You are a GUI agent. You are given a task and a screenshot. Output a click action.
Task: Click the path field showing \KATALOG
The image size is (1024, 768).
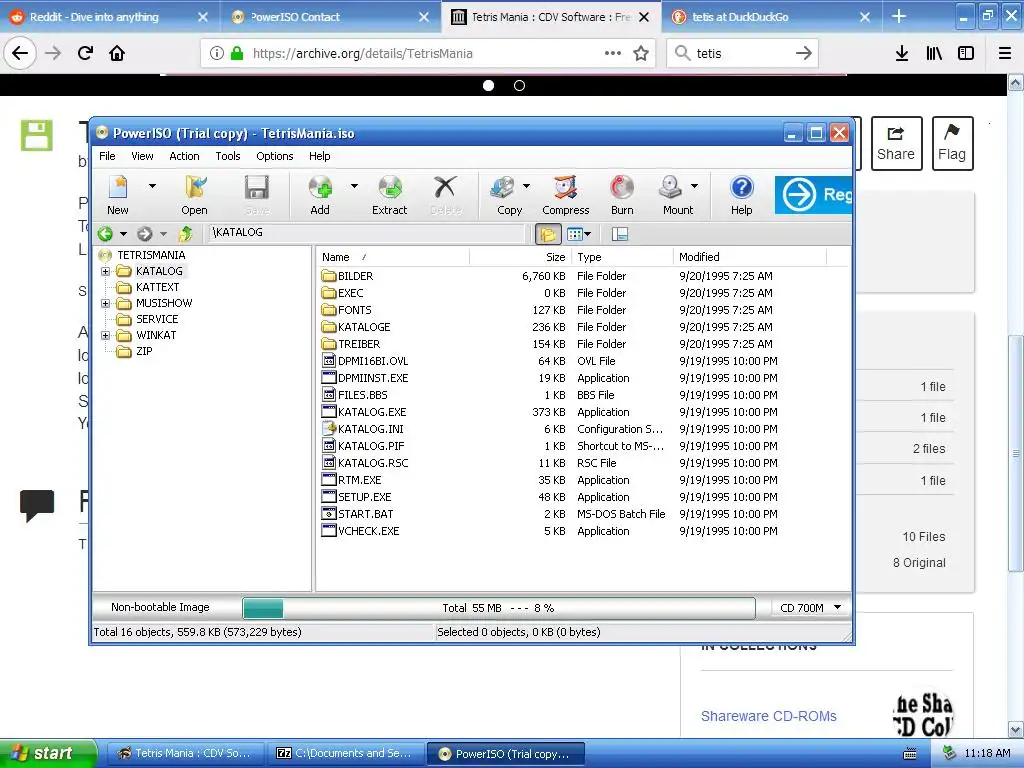[367, 232]
